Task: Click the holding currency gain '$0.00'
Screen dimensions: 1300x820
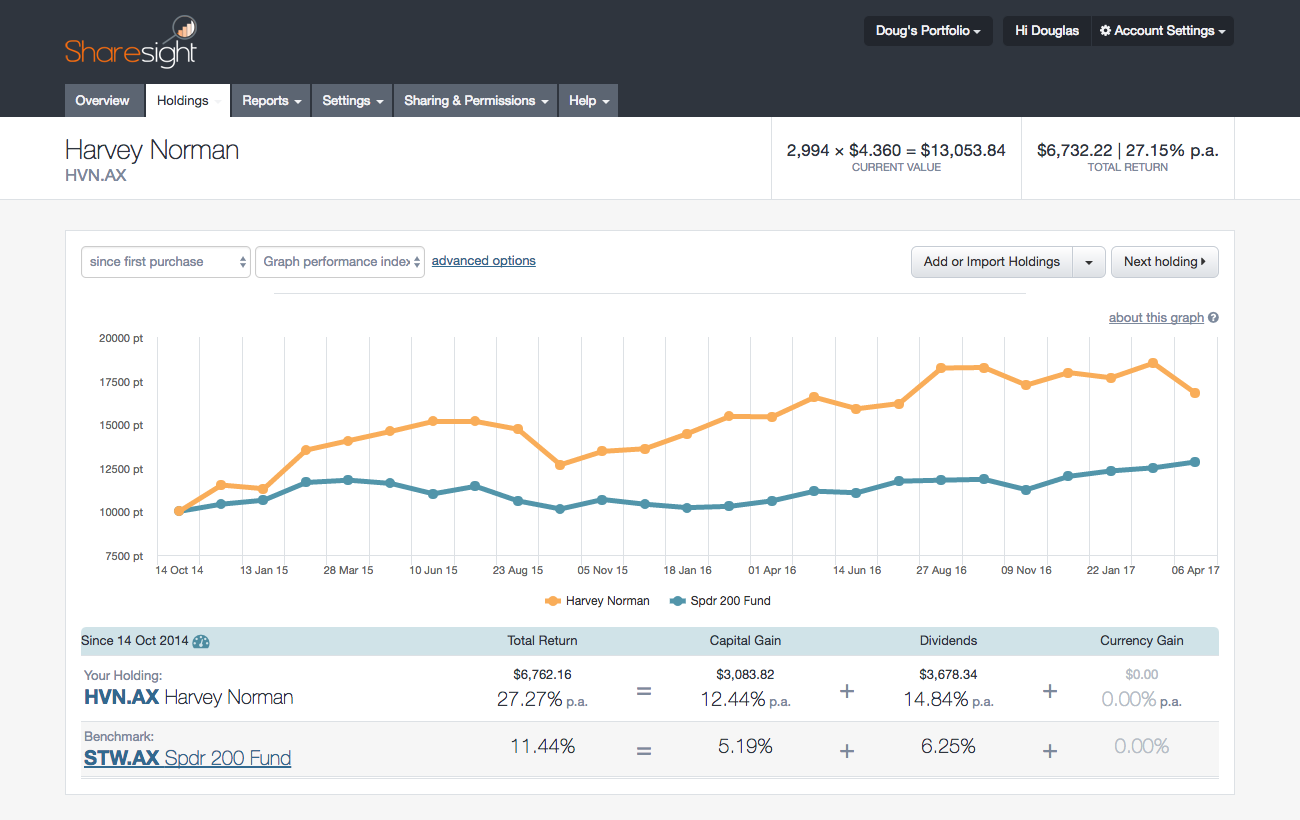Action: [1142, 675]
